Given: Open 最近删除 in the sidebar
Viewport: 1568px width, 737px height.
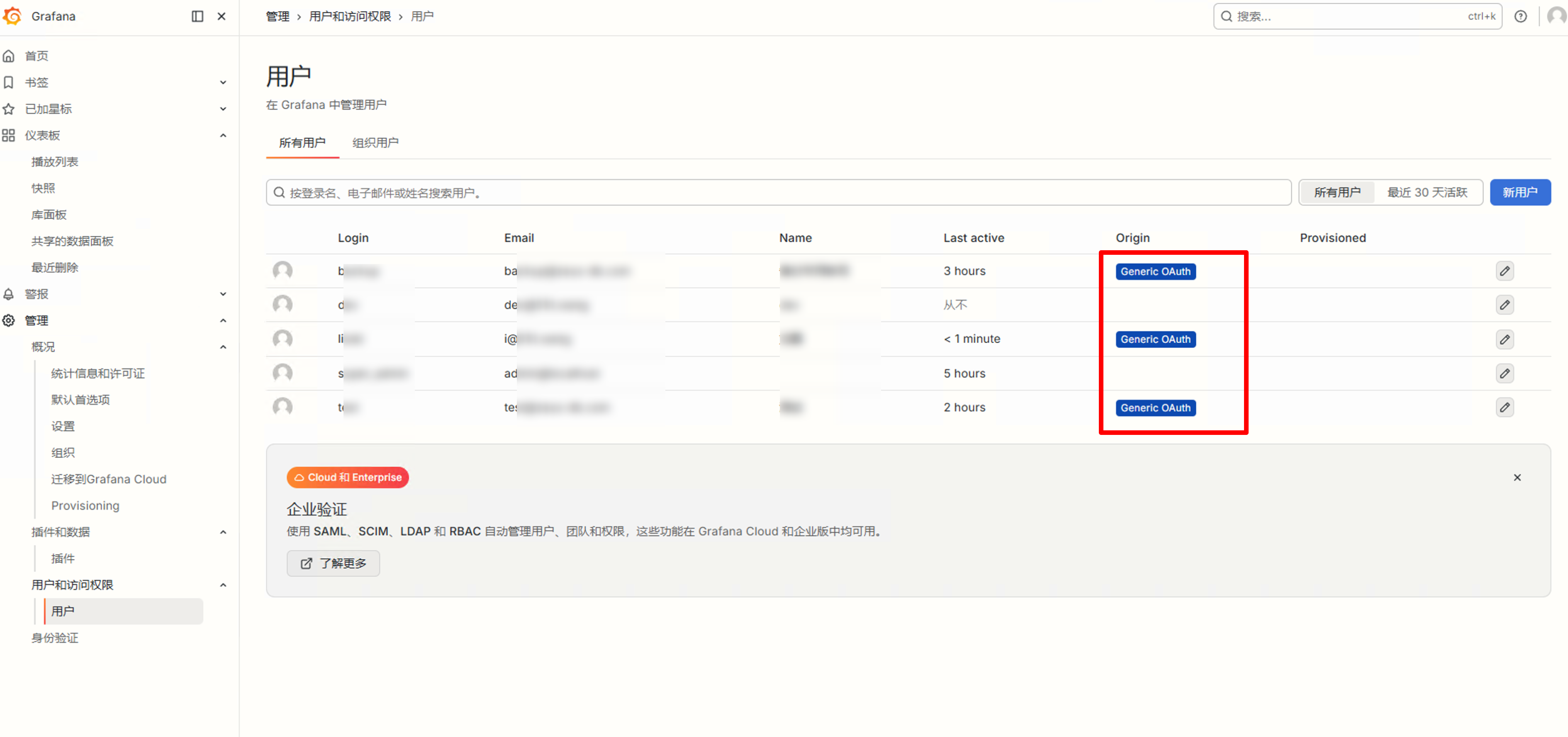Looking at the screenshot, I should 55,267.
